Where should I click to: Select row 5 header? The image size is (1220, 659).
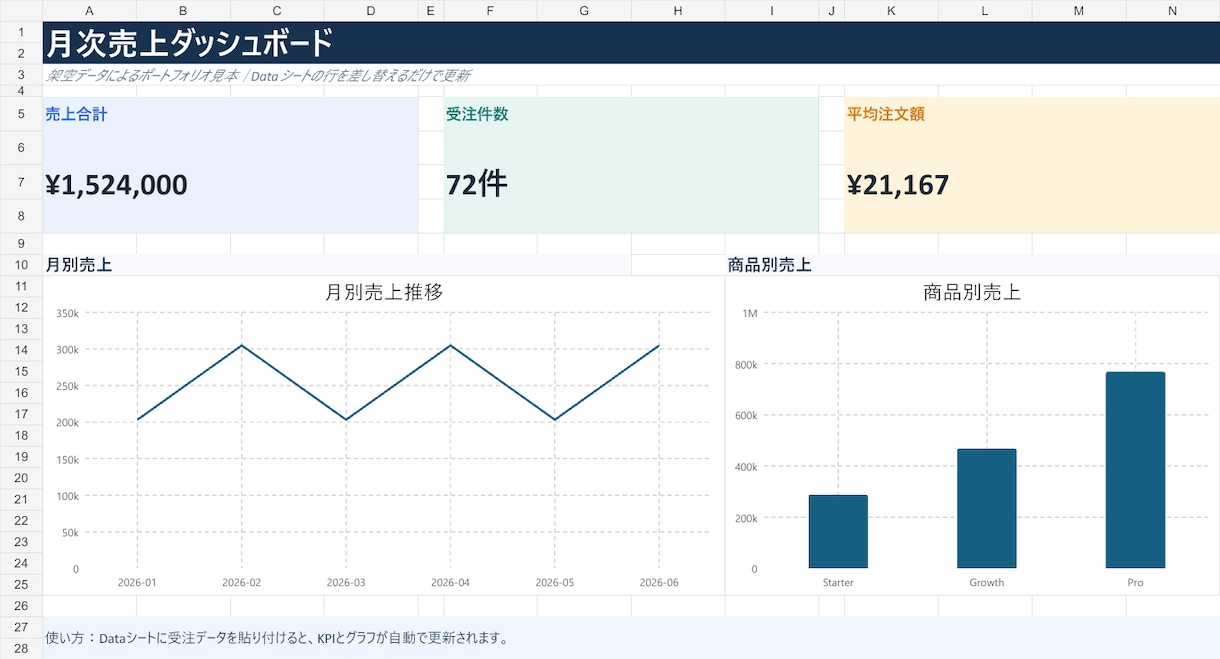pyautogui.click(x=21, y=114)
